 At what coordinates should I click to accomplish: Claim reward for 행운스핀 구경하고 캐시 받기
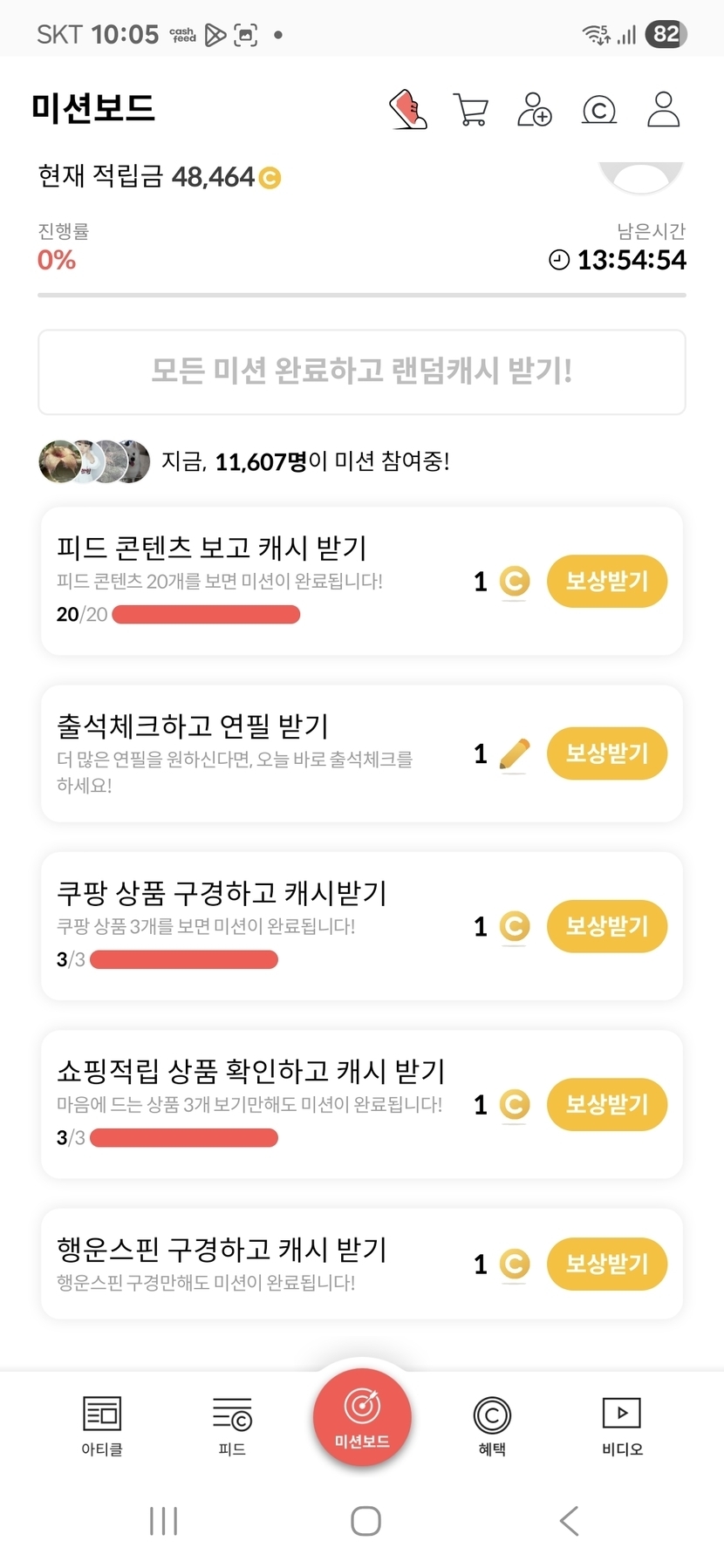click(606, 1264)
